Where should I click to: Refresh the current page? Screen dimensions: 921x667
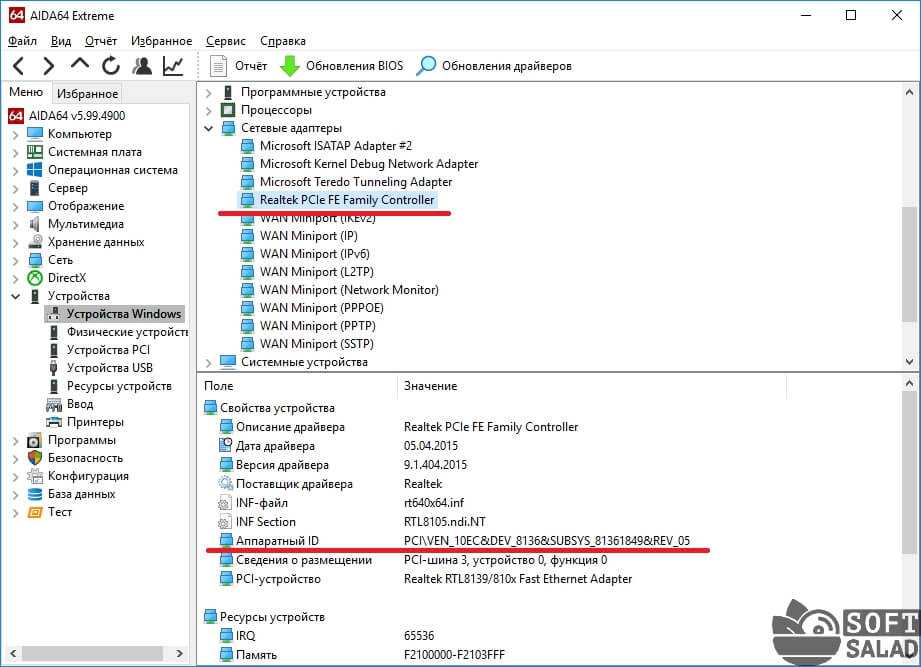[x=110, y=66]
